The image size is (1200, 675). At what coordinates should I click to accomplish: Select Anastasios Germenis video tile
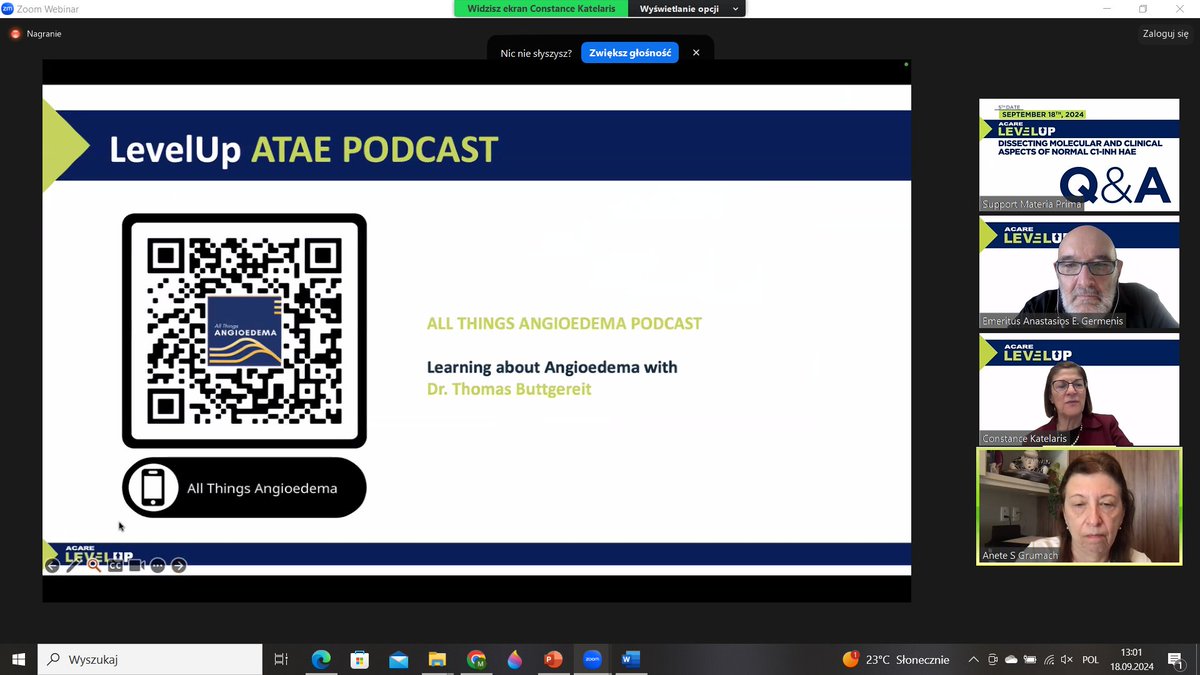coord(1079,273)
